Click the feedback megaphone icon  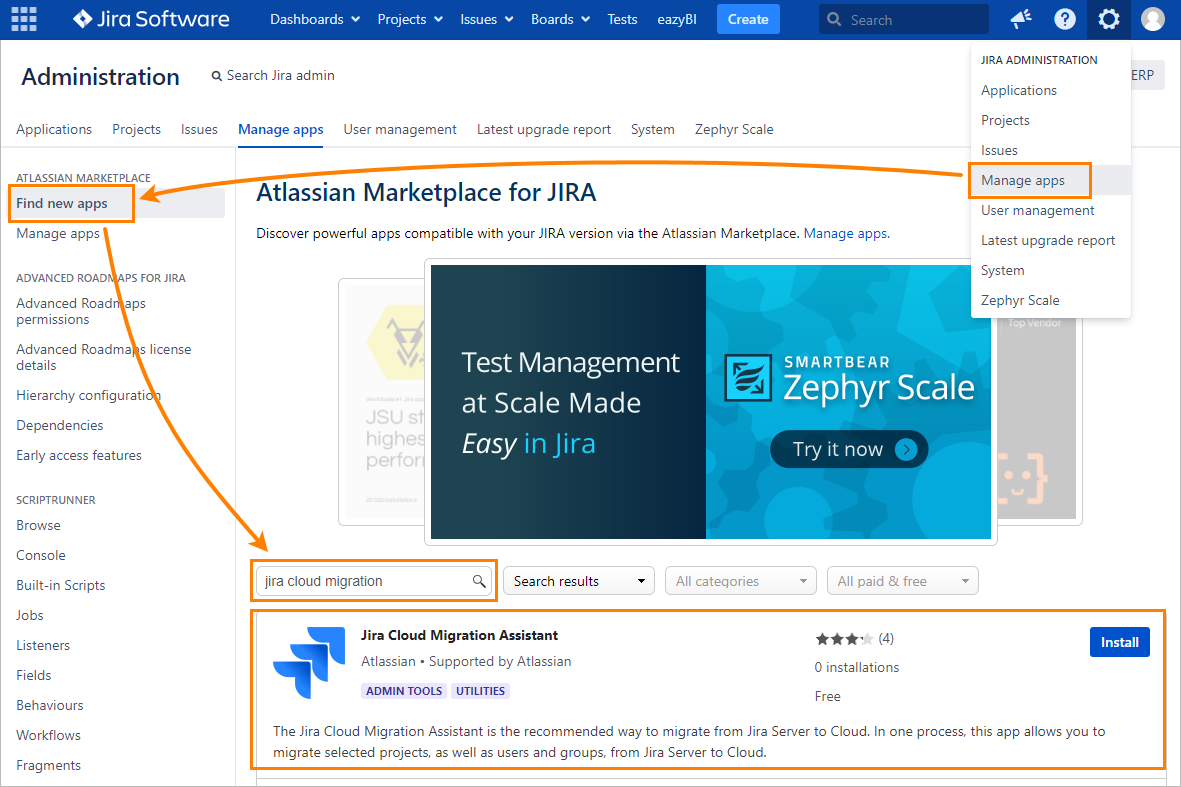[1019, 19]
